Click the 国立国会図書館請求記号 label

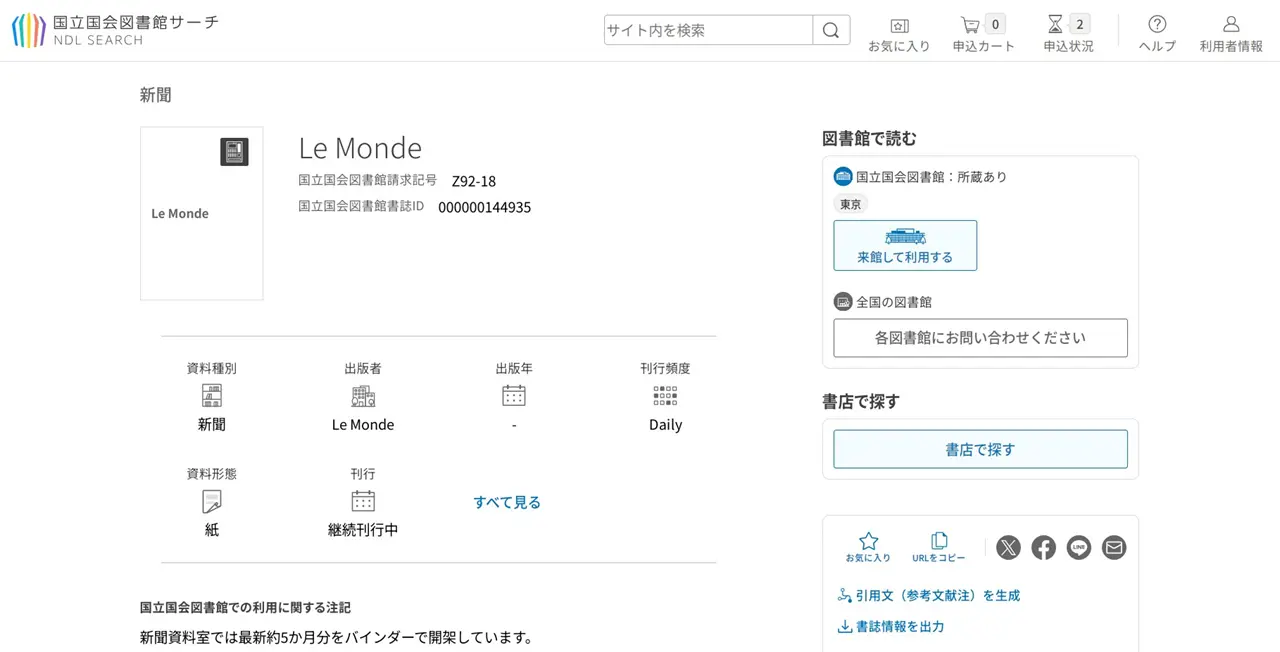tap(368, 180)
